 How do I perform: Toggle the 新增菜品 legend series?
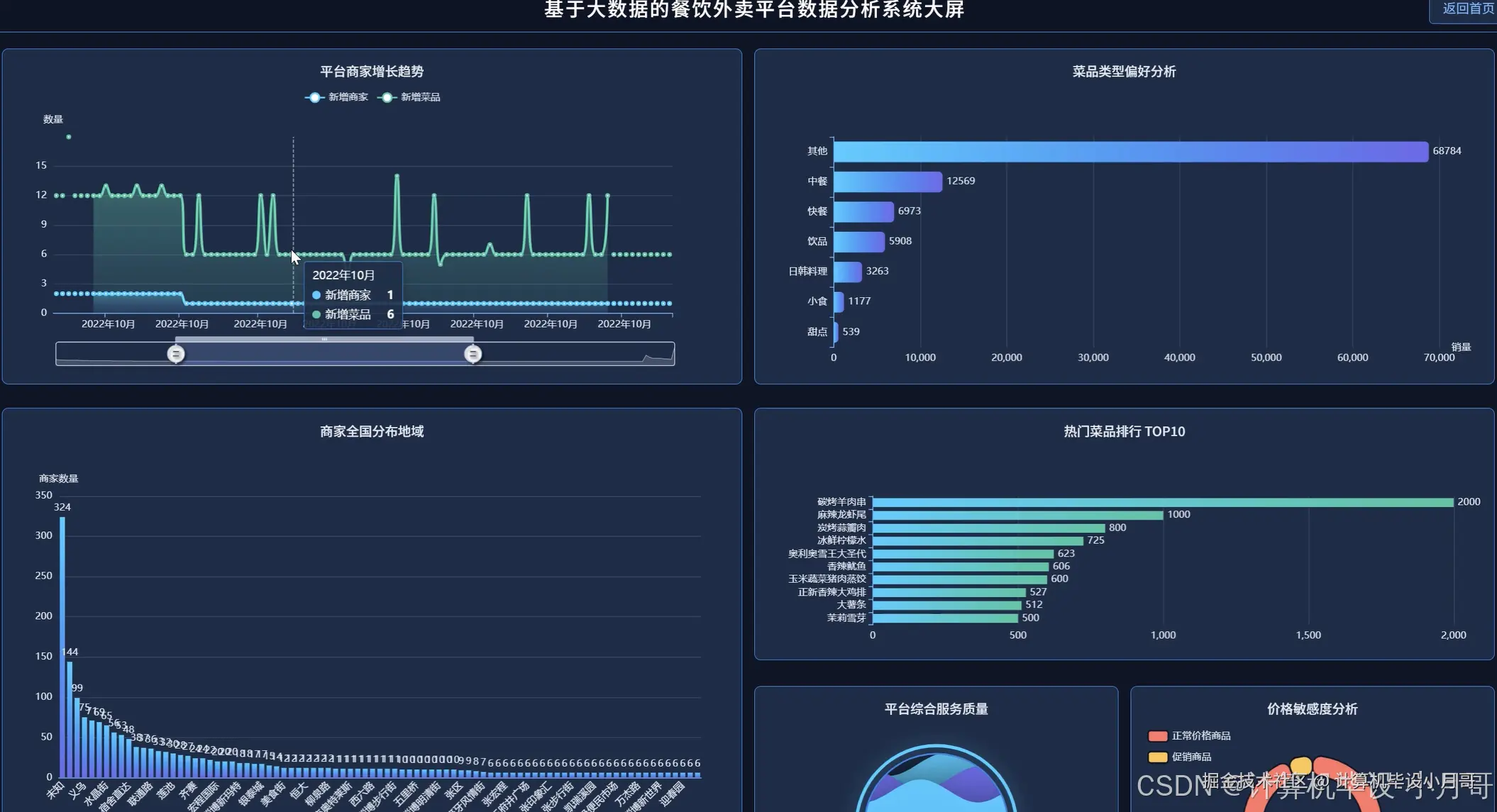(409, 97)
